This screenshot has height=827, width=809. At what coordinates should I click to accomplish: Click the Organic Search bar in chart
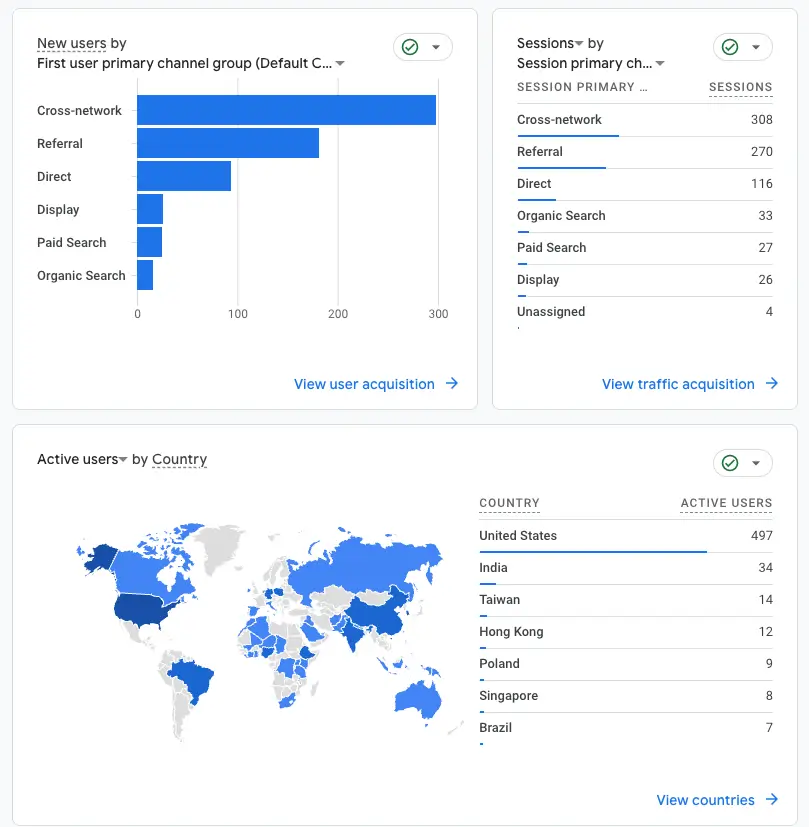click(145, 275)
